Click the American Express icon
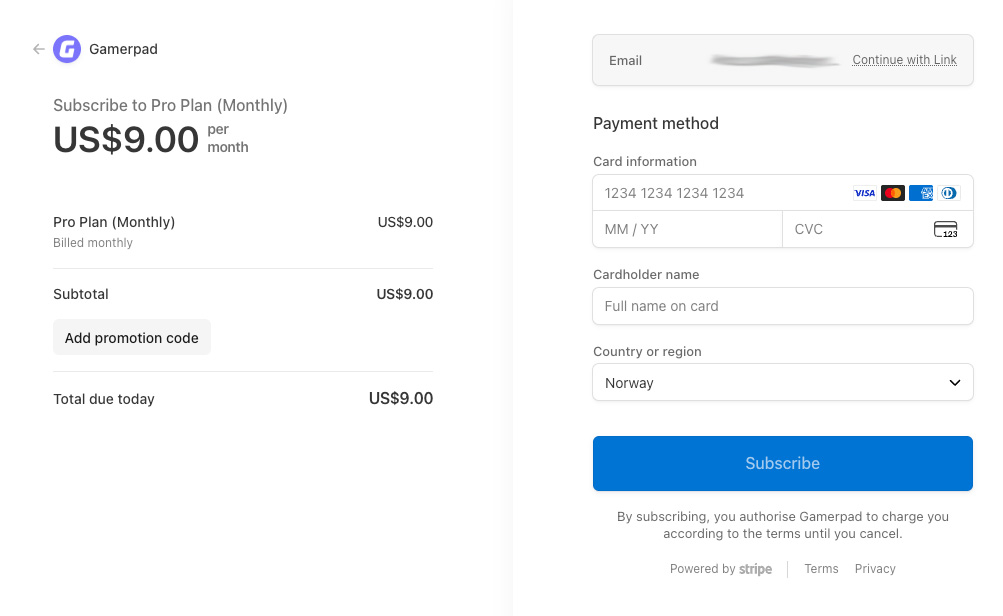The image size is (1003, 616). point(922,193)
